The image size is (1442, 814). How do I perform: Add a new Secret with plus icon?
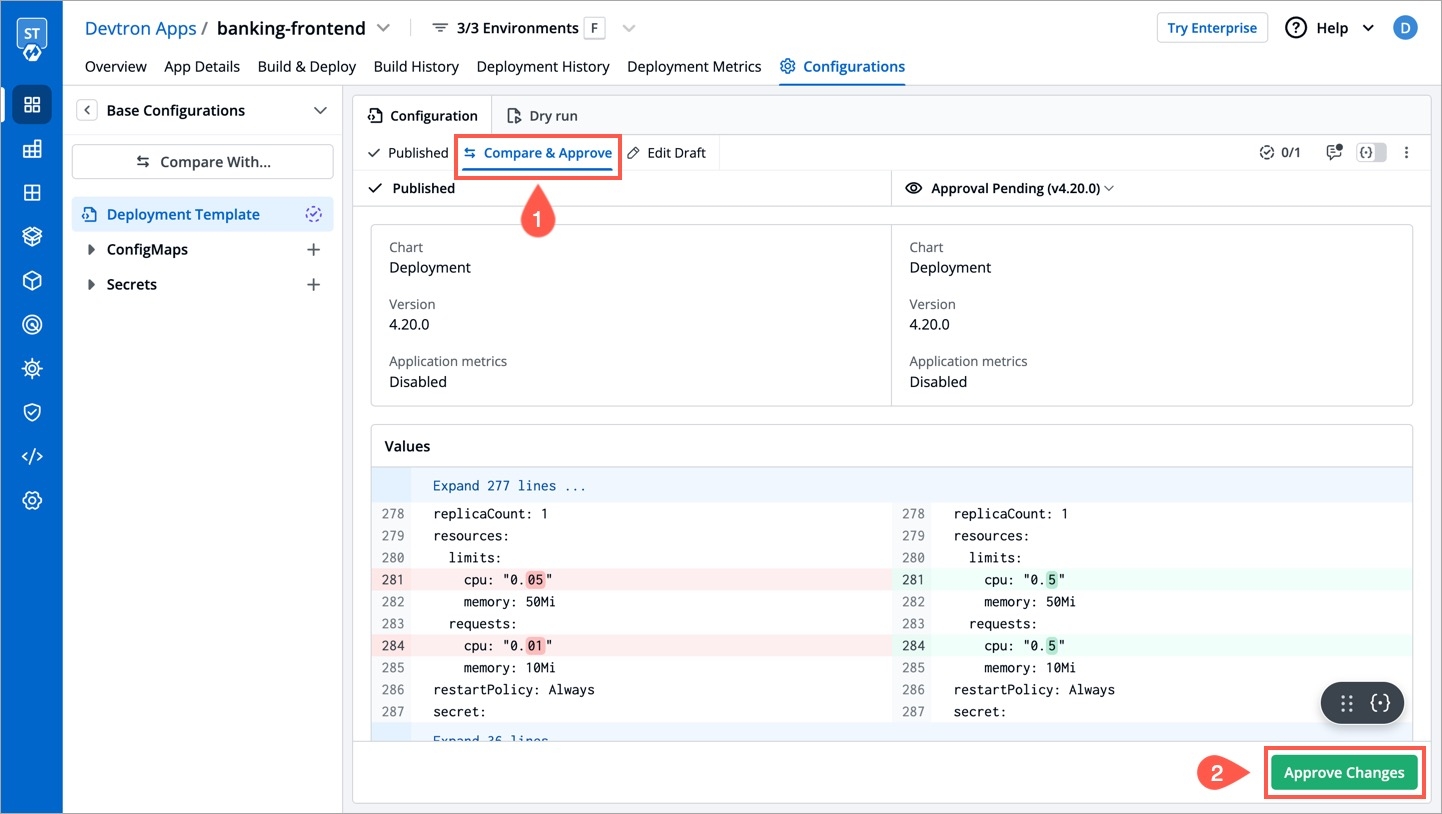(313, 285)
